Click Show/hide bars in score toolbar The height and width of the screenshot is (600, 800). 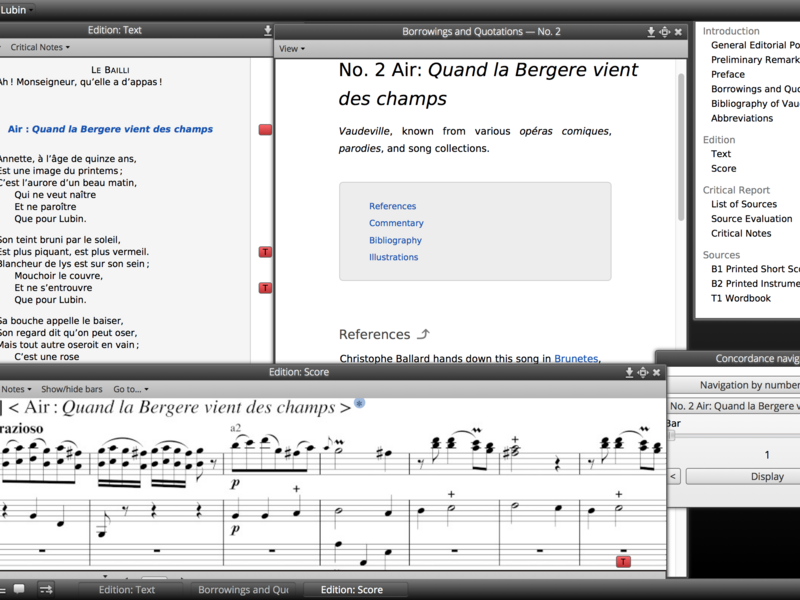pyautogui.click(x=71, y=389)
